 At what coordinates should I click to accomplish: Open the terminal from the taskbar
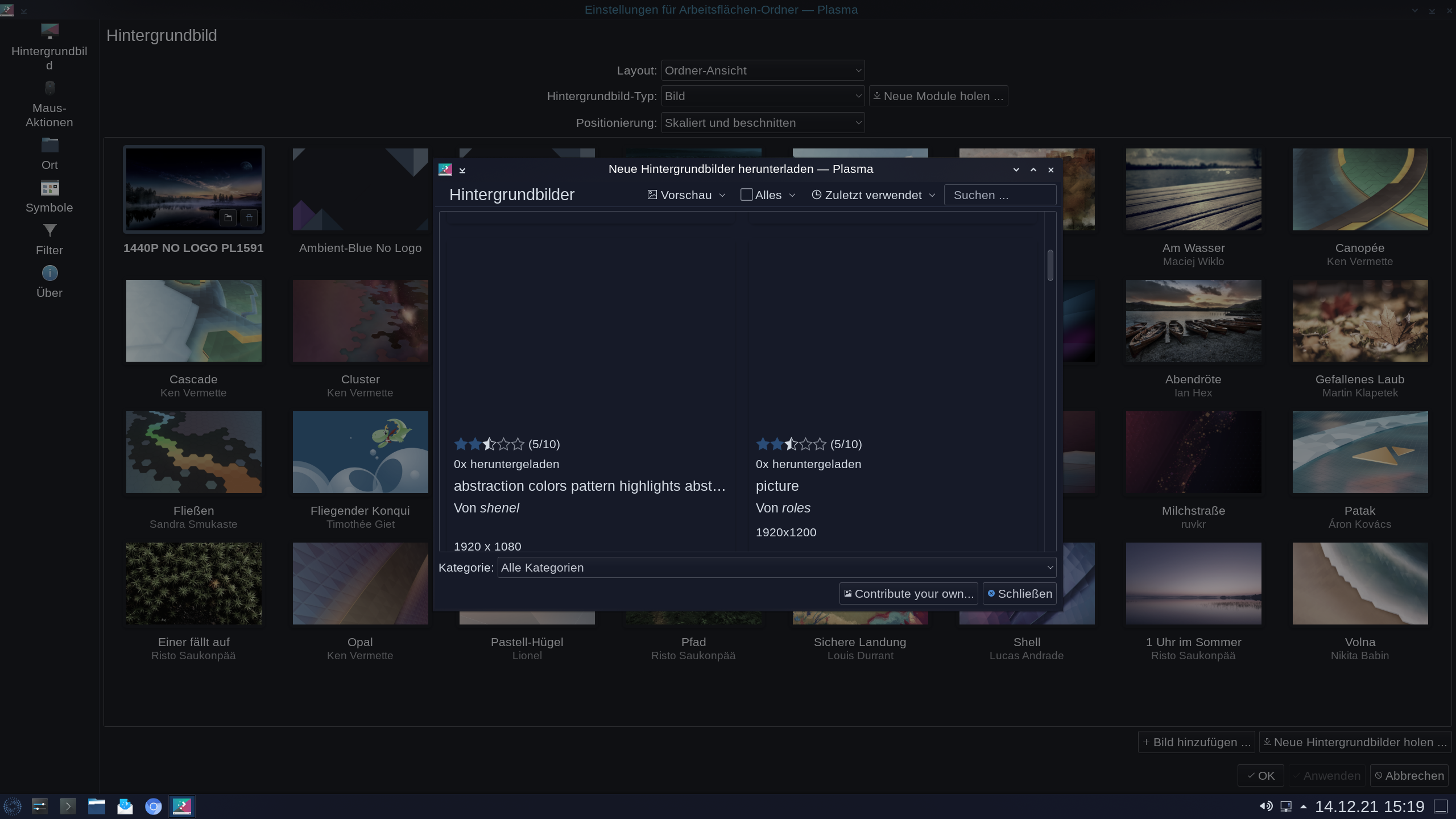pos(68,806)
